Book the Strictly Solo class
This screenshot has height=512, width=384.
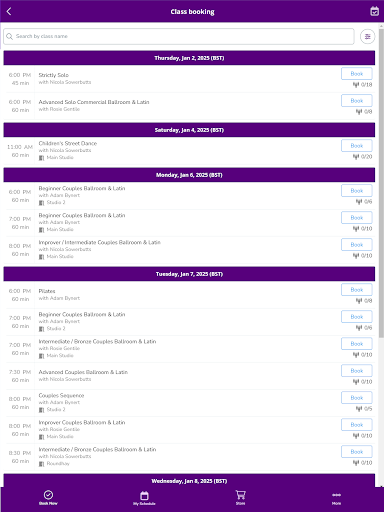pyautogui.click(x=357, y=74)
